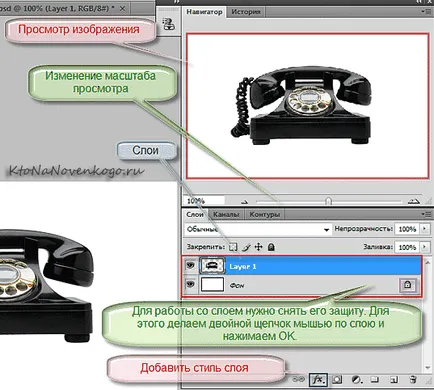434x390 pixels.
Task: Click the Link layers chain icon
Action: click(x=298, y=379)
